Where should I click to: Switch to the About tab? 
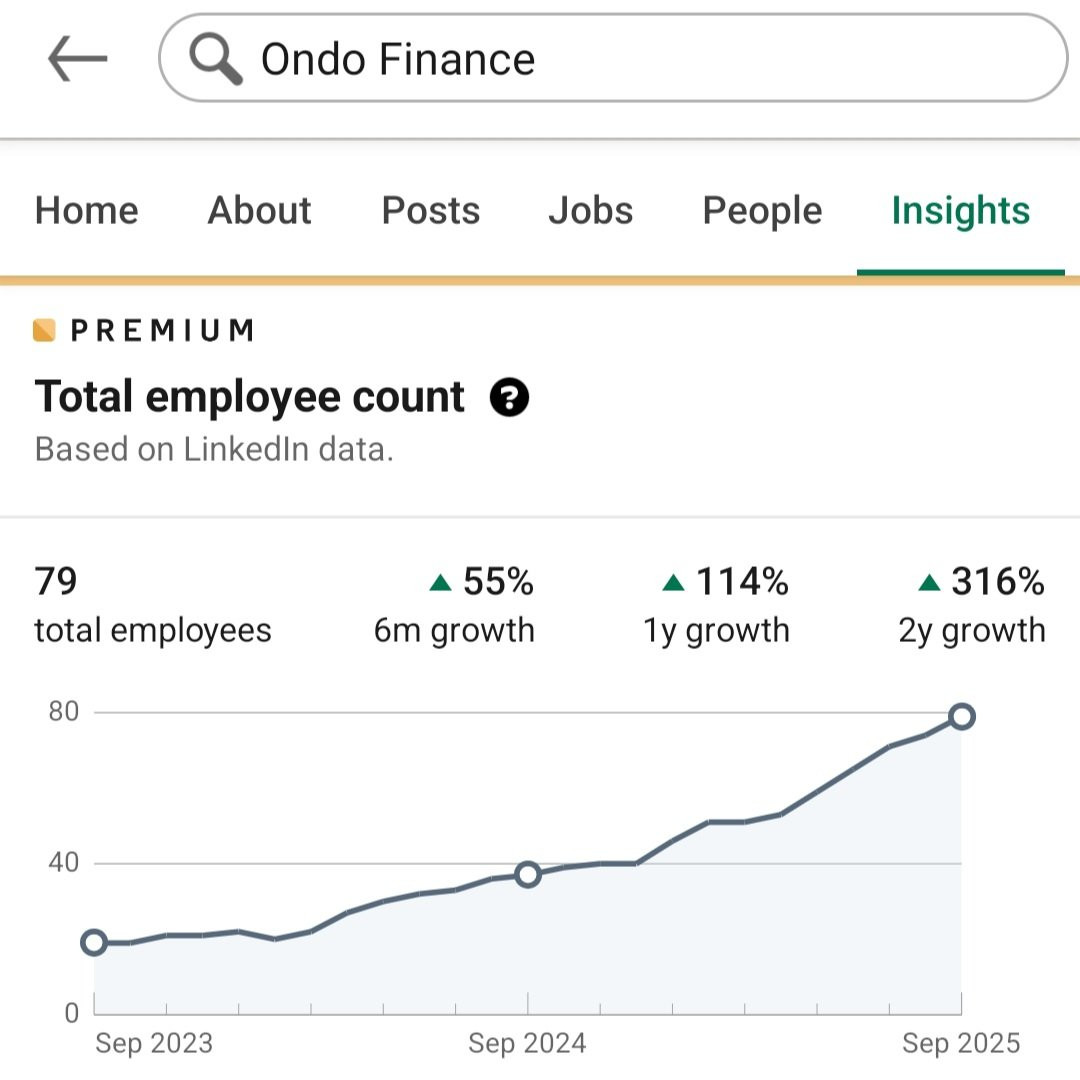pos(259,211)
